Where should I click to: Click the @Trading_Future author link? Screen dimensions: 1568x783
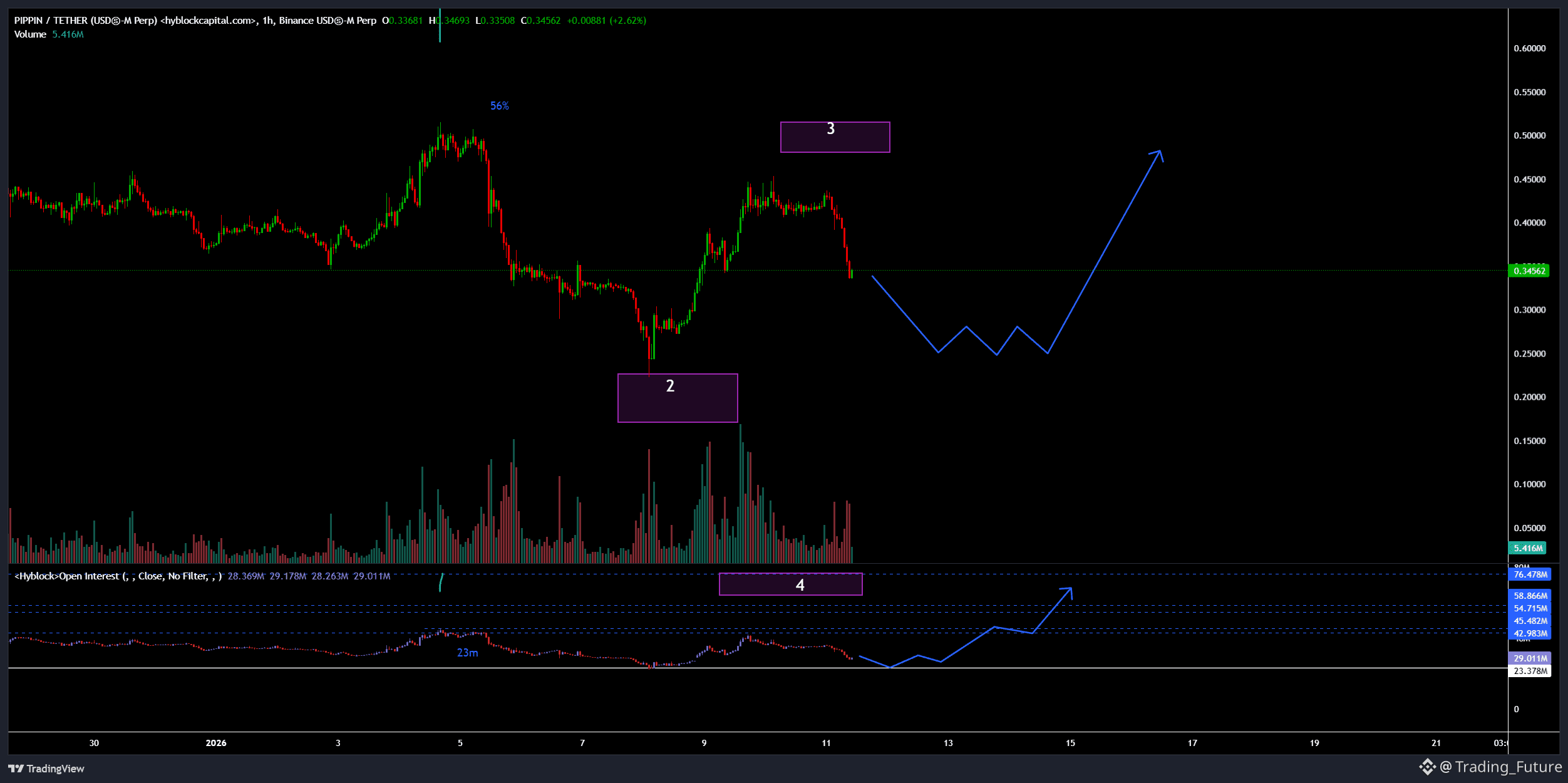1501,767
